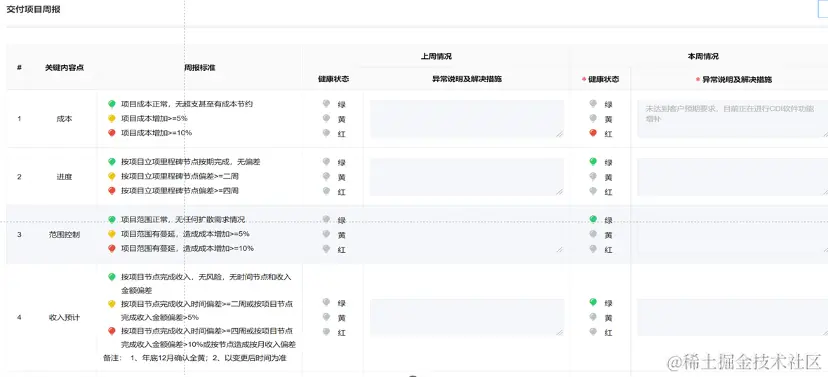The height and width of the screenshot is (378, 828).
Task: Click the 周报标准 column header
Action: [x=199, y=68]
